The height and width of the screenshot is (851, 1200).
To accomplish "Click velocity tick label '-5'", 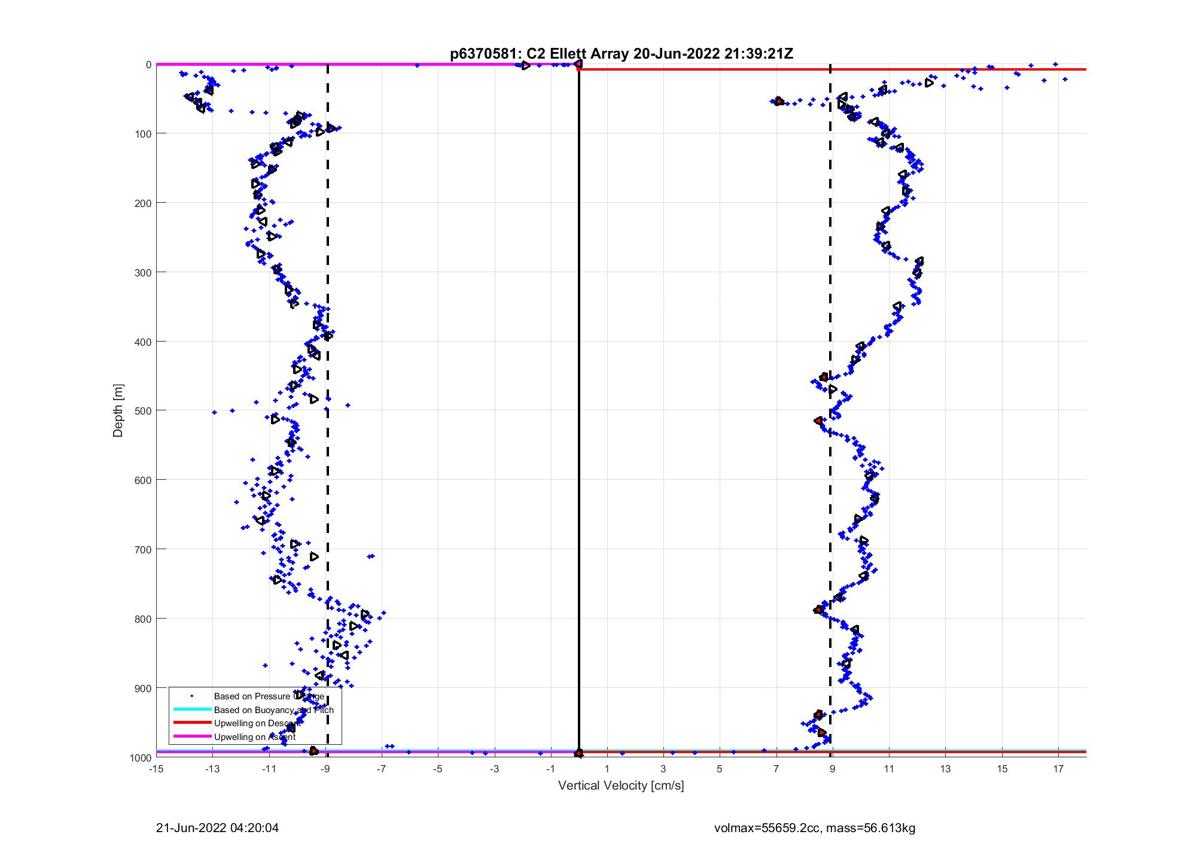I will tap(438, 769).
